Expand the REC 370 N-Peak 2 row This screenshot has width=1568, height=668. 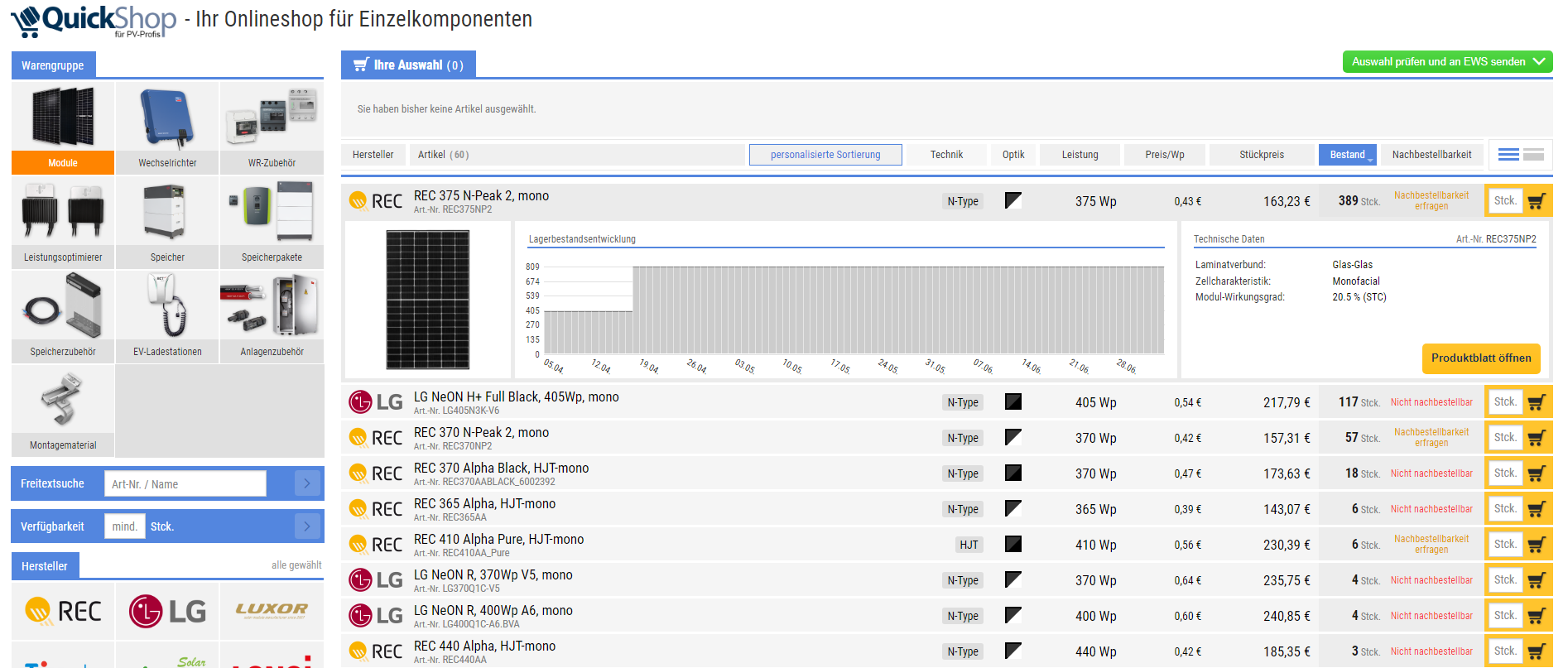[x=481, y=433]
